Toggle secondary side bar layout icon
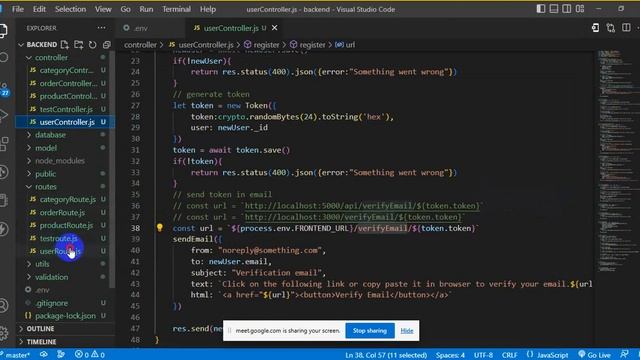 pos(567,9)
